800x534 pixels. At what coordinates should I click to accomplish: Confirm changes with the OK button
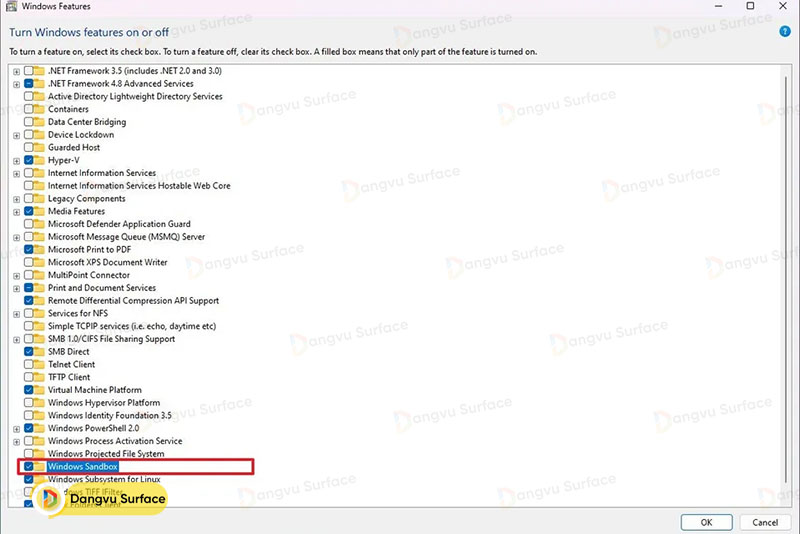point(706,522)
